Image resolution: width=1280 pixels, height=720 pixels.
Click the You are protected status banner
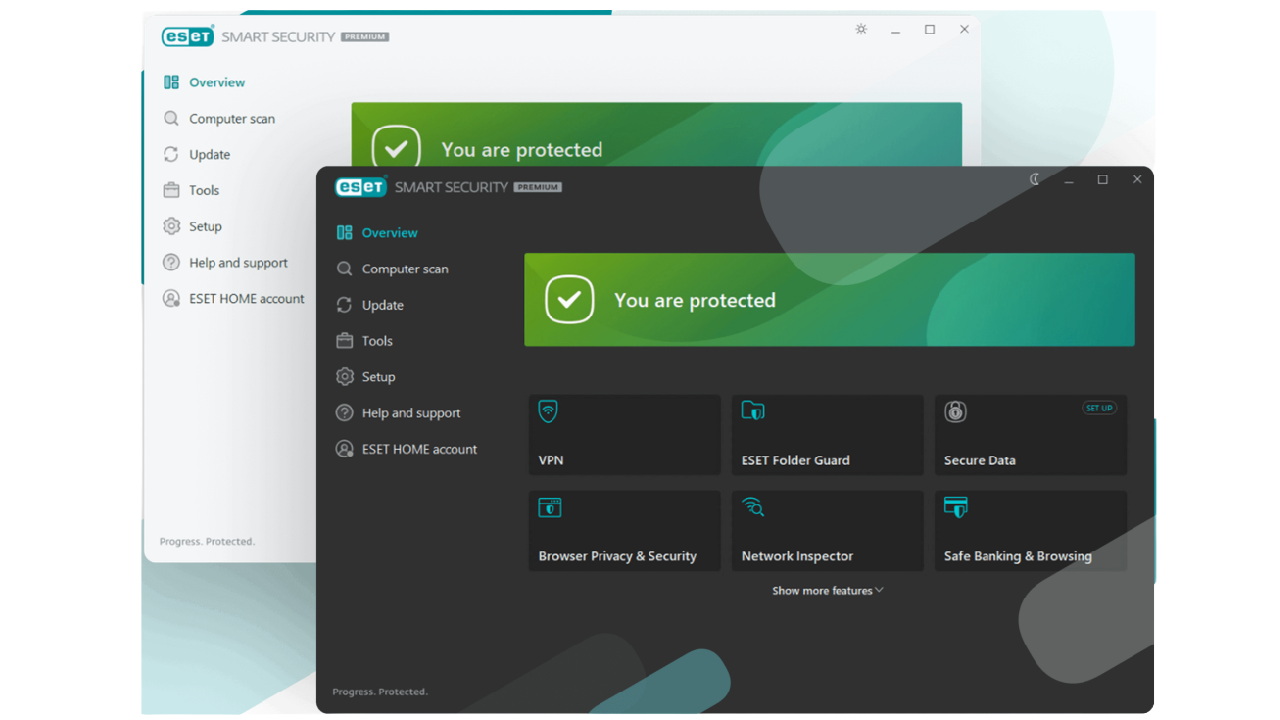tap(829, 300)
